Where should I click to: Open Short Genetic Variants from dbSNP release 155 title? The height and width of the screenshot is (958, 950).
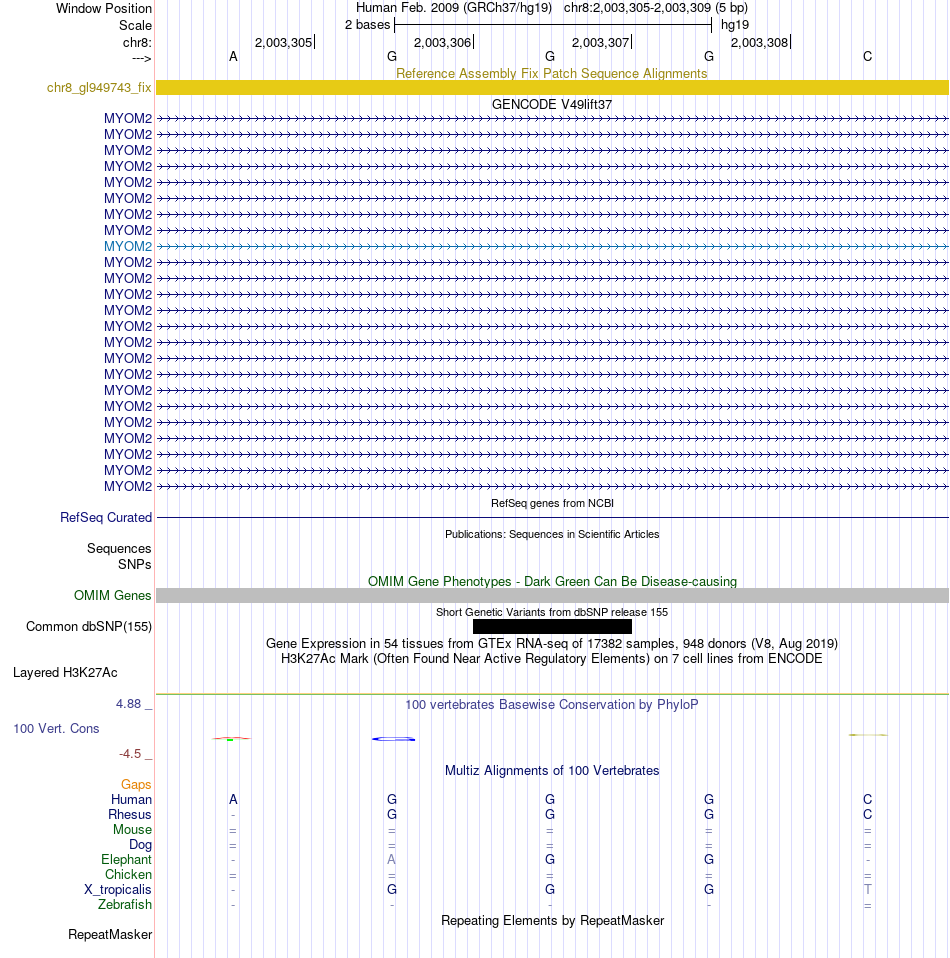(x=552, y=613)
